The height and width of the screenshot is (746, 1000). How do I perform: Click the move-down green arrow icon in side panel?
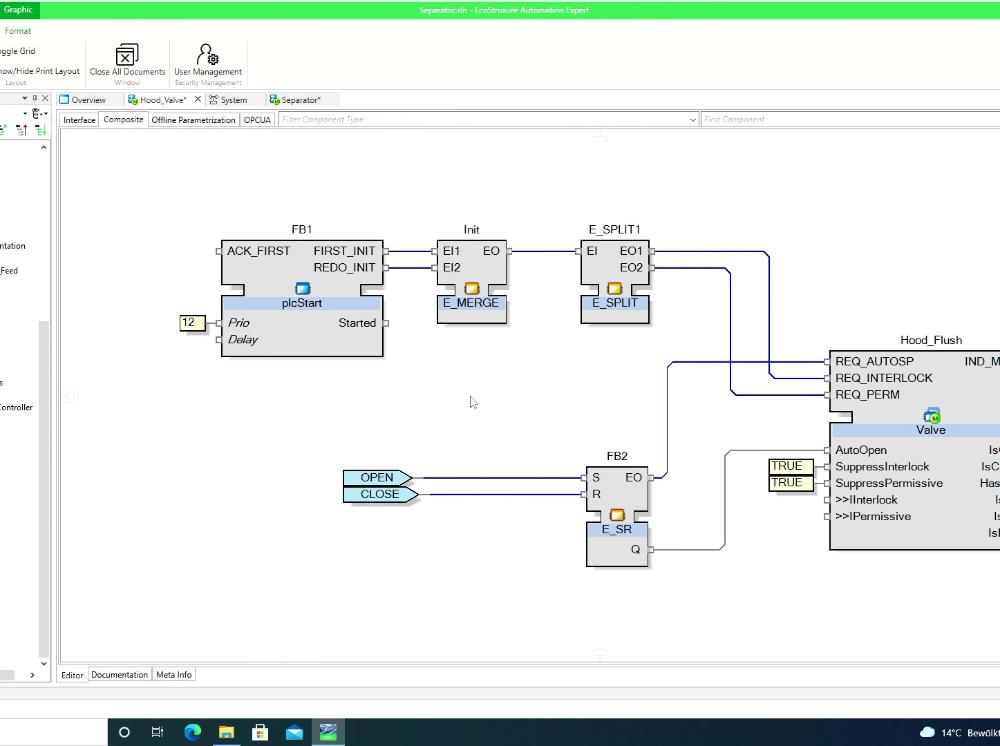41,130
